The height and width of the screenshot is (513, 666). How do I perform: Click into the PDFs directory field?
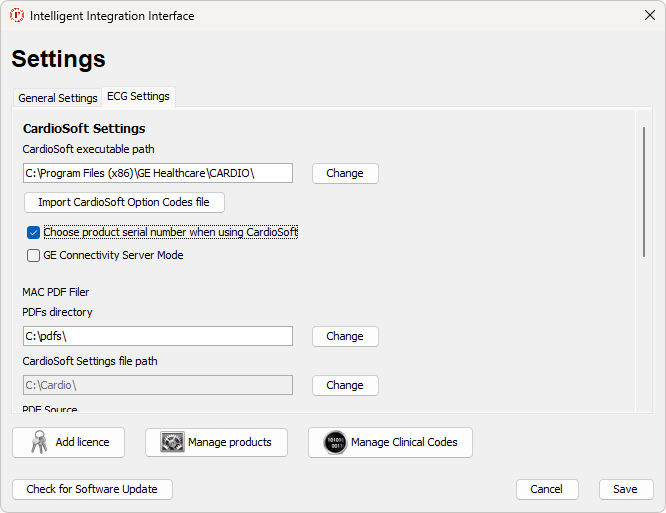[157, 336]
